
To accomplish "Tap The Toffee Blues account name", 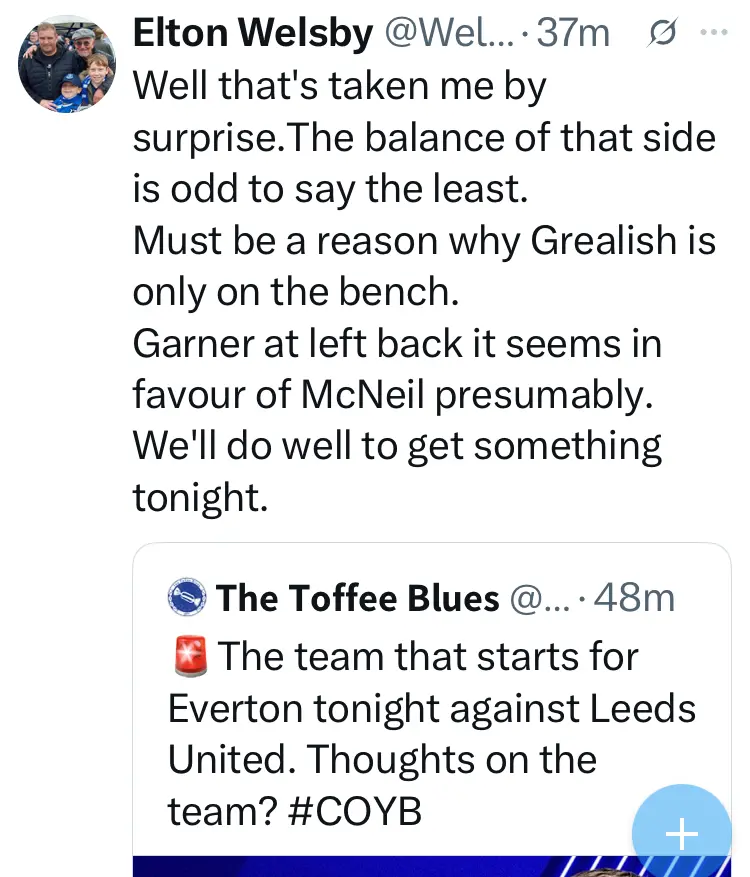I will [357, 598].
